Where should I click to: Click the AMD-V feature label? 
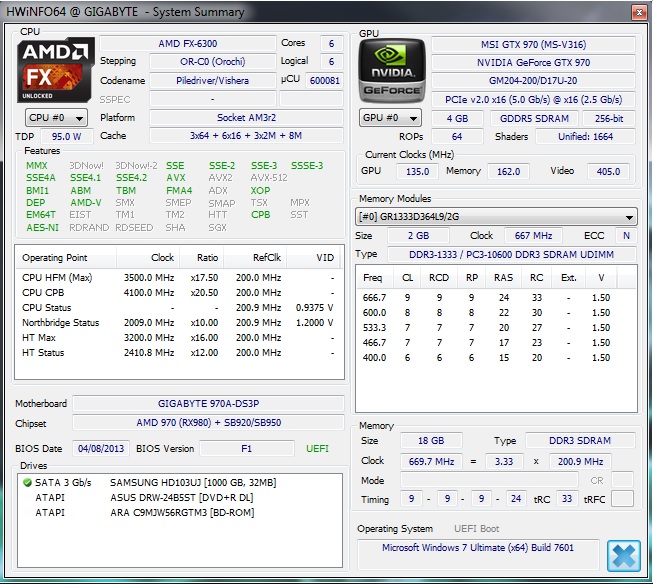coord(86,202)
